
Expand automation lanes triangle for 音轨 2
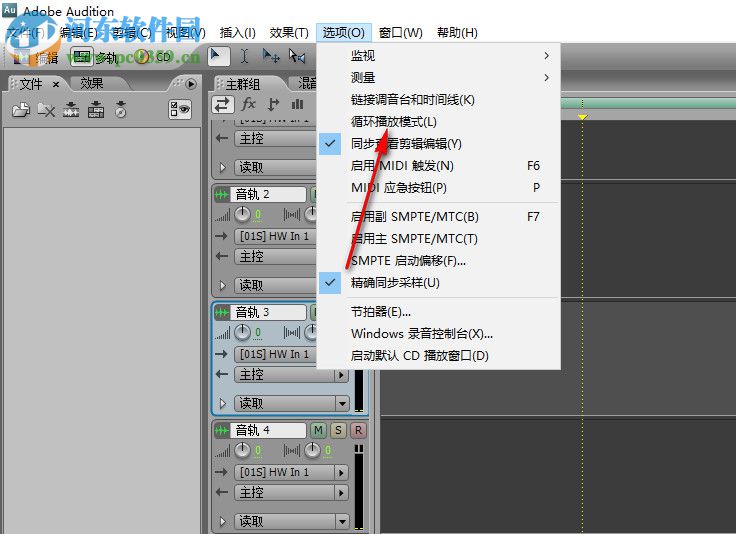tap(222, 285)
